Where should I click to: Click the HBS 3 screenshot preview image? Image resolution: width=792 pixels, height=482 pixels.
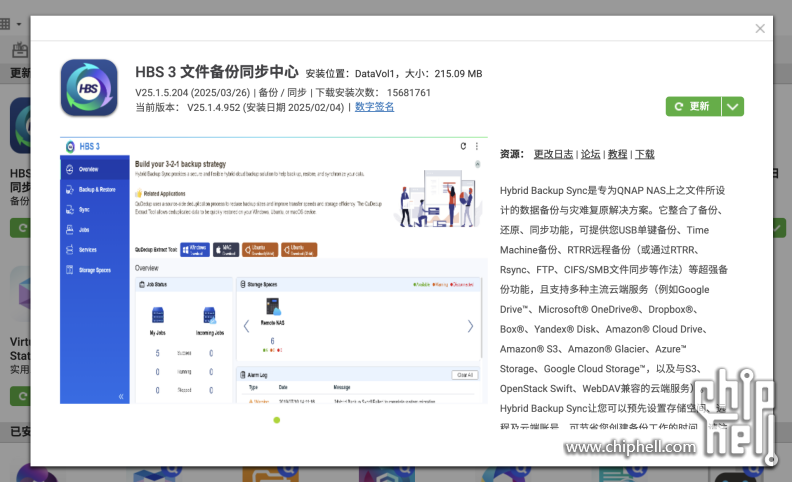[x=274, y=270]
